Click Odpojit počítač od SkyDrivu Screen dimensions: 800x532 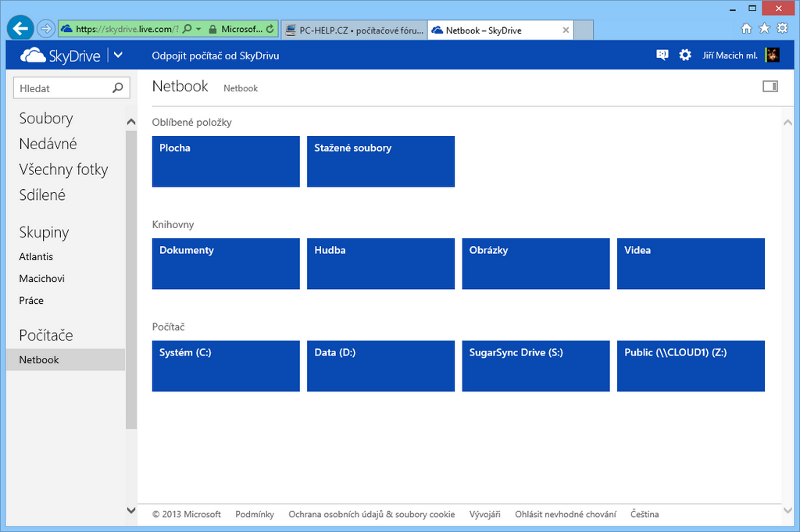pyautogui.click(x=215, y=56)
